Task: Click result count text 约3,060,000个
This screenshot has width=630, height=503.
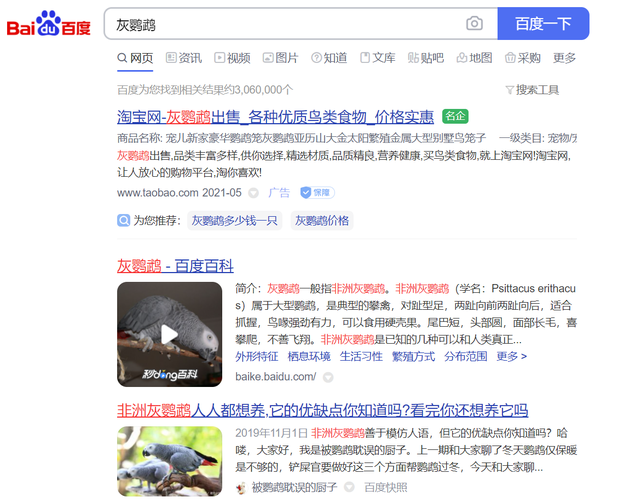Action: pyautogui.click(x=259, y=90)
